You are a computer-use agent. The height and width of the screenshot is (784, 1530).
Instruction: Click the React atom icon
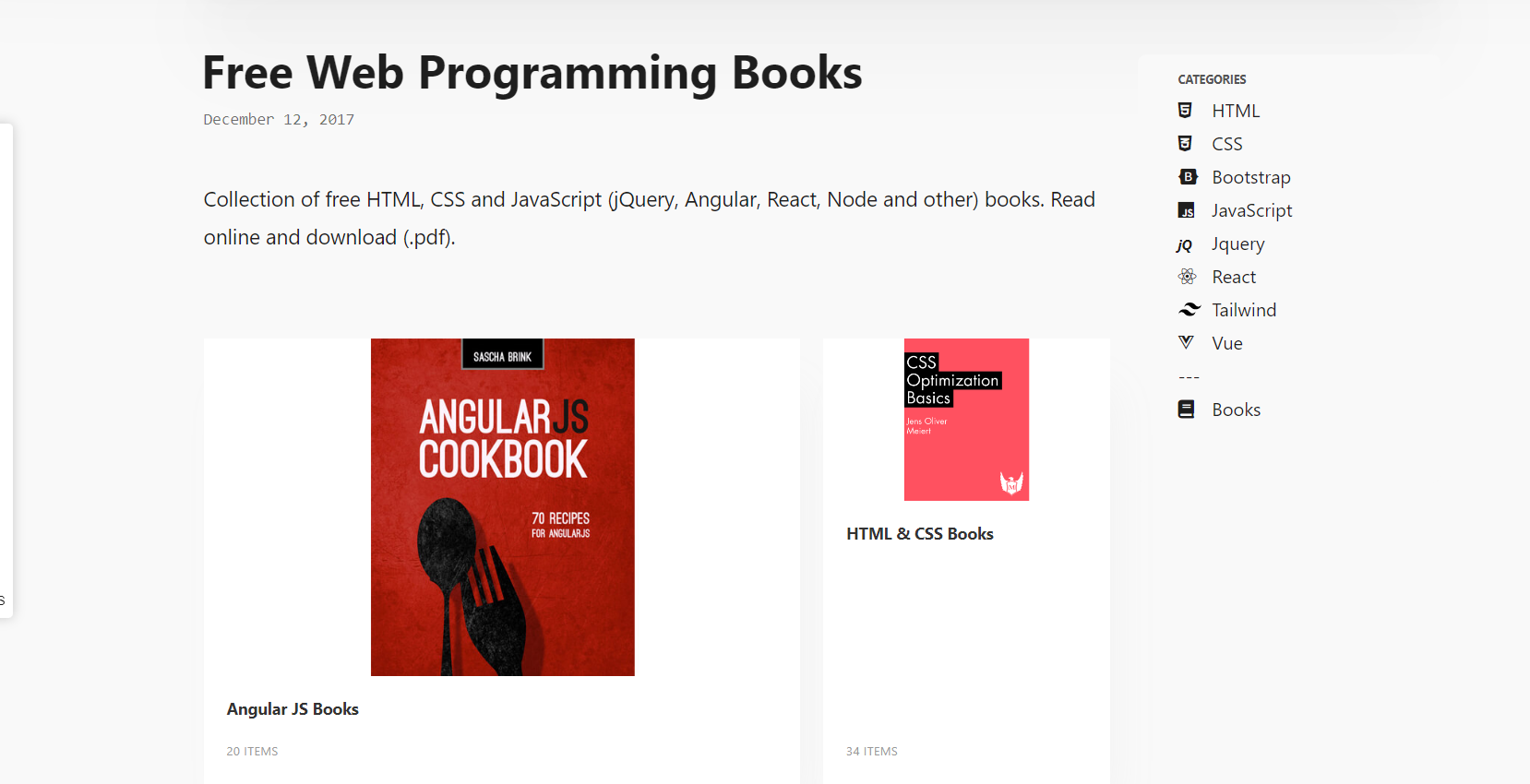[1187, 277]
